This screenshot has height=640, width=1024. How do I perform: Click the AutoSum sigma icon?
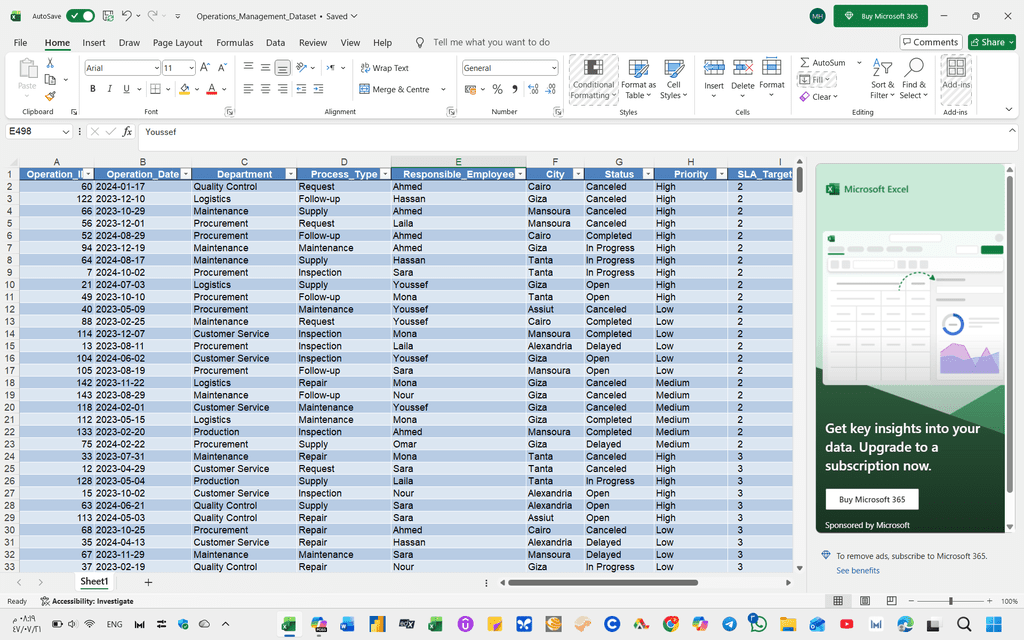click(805, 63)
